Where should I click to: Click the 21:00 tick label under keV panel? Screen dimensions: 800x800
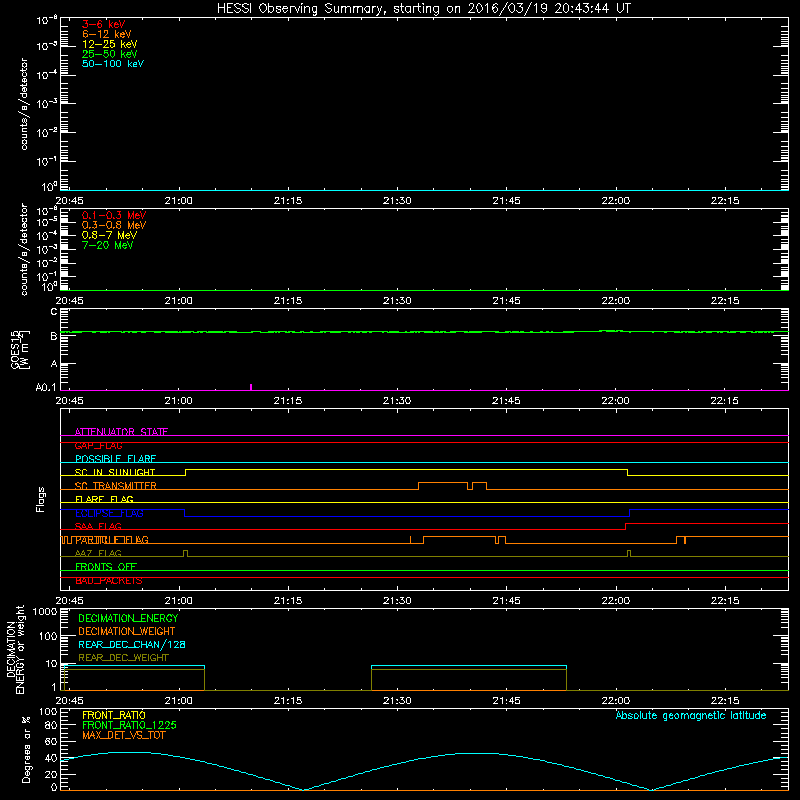click(x=179, y=201)
